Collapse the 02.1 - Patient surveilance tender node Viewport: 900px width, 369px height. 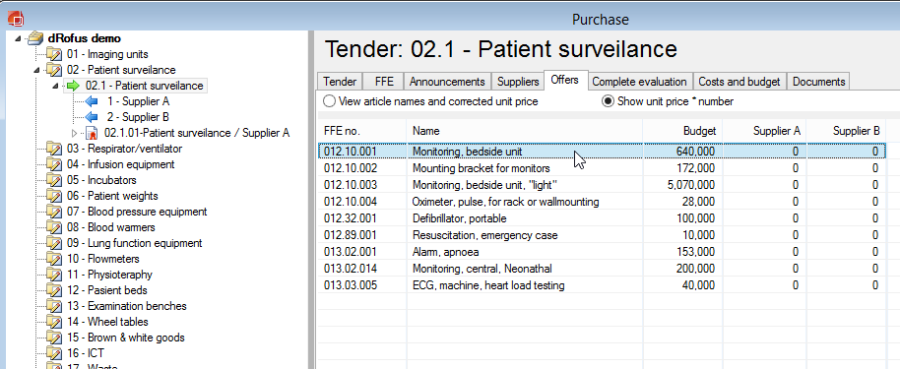pos(56,86)
